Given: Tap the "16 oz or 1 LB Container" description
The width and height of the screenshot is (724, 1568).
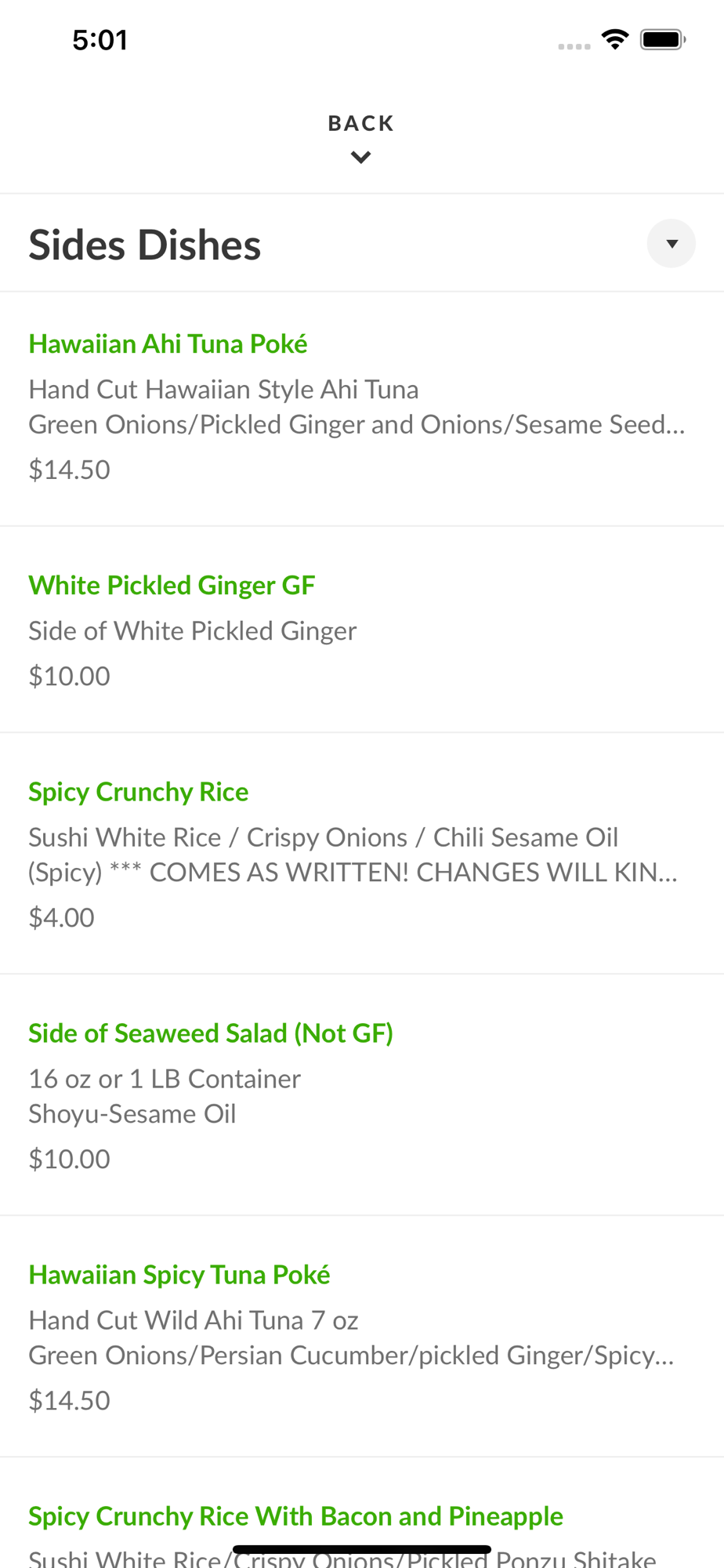Looking at the screenshot, I should point(165,1079).
